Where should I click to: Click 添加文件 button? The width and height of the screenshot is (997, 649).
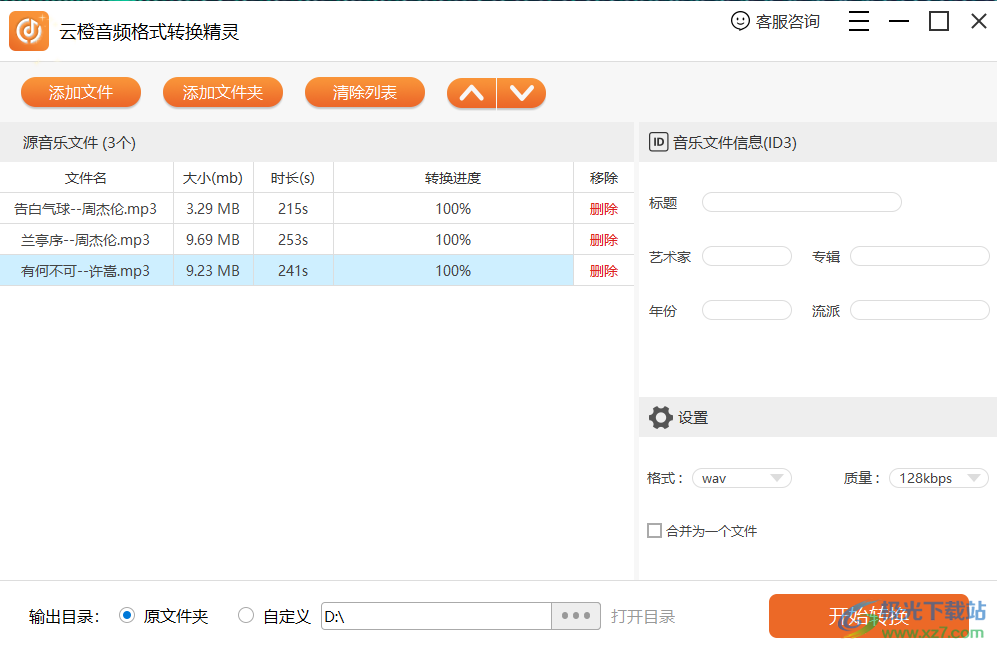click(81, 93)
